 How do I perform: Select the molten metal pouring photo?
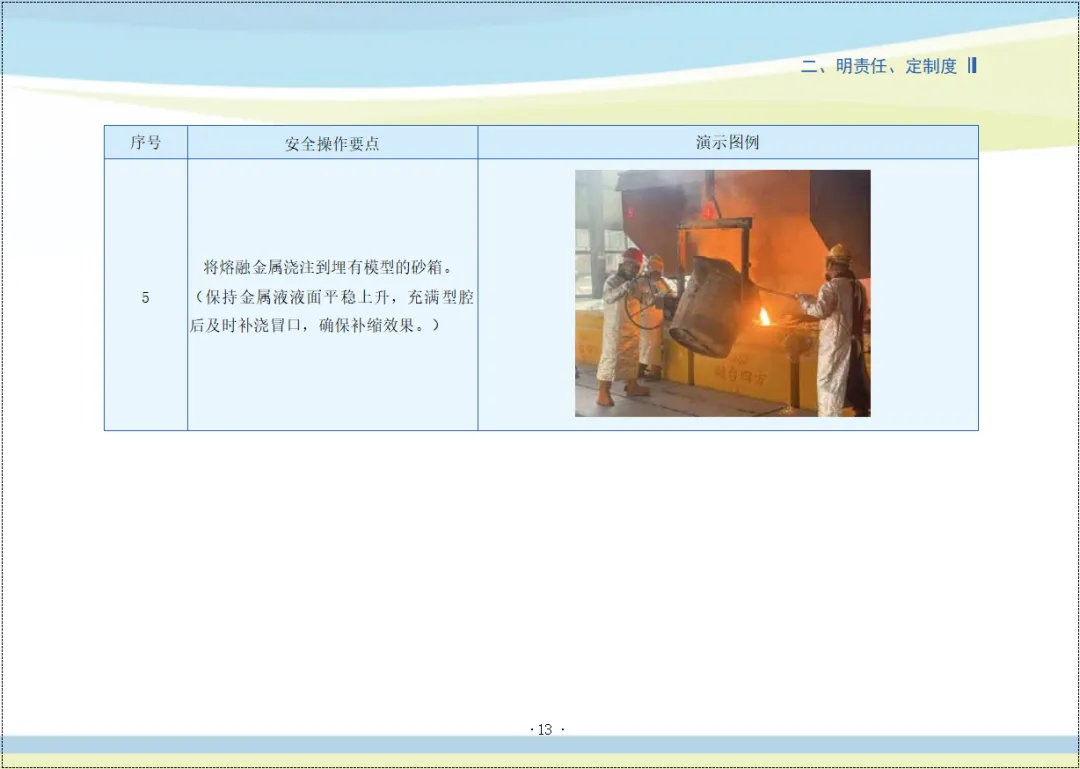click(x=723, y=294)
